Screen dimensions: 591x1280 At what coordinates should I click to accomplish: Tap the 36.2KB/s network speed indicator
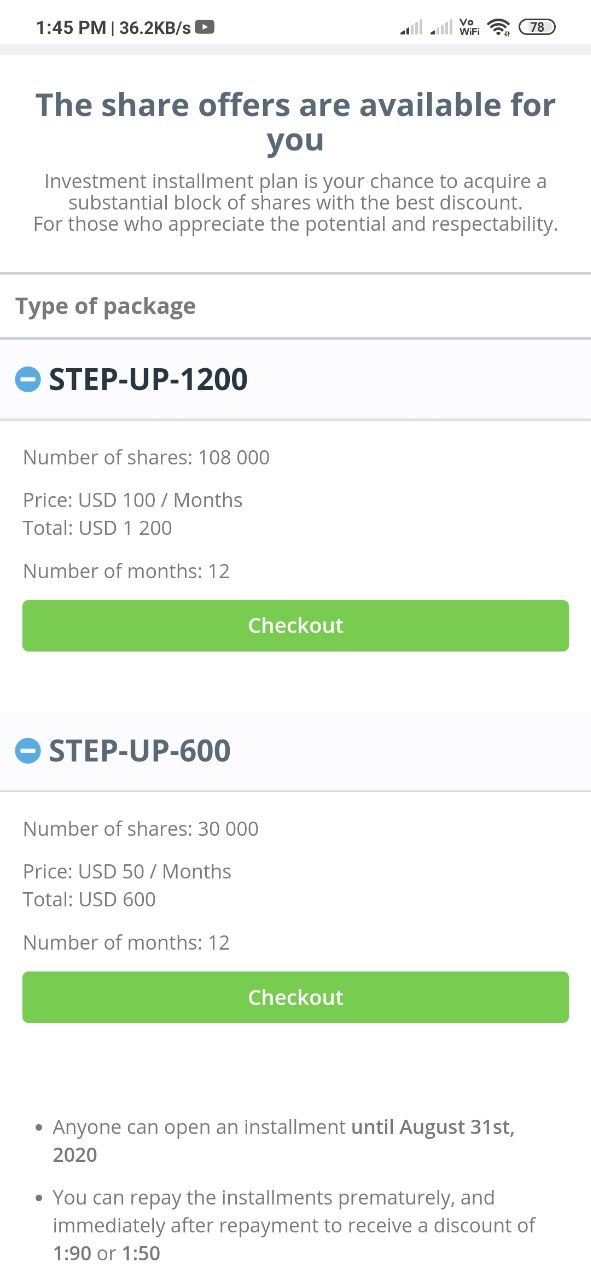pos(155,28)
